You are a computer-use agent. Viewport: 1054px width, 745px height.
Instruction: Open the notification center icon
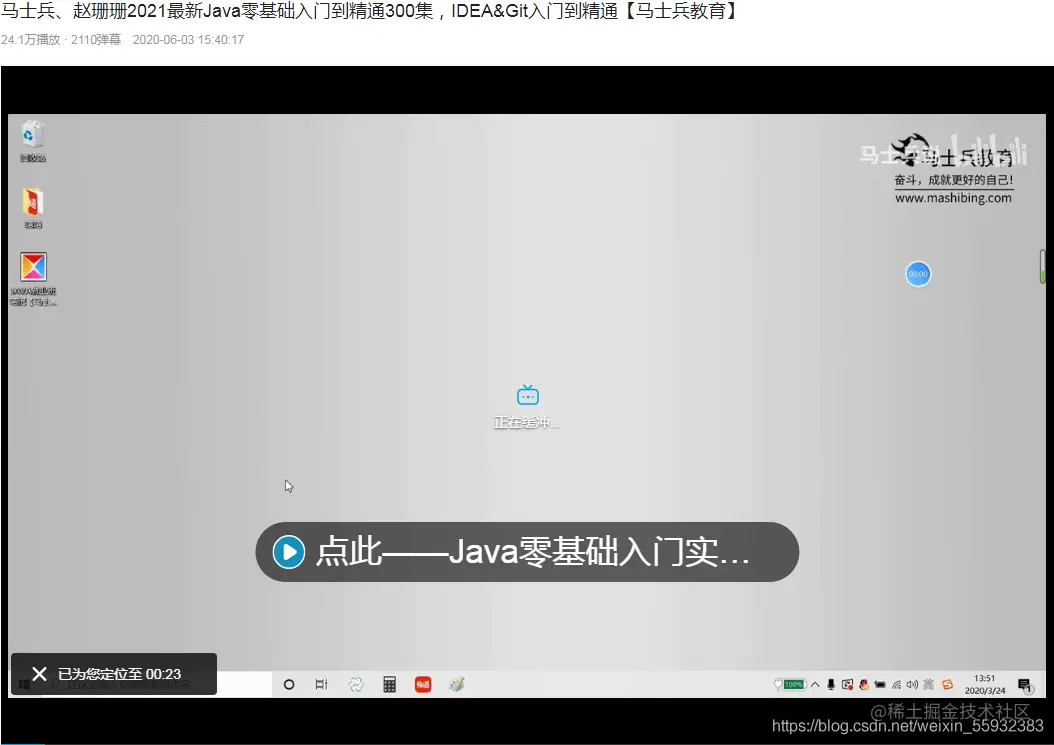coord(1025,685)
